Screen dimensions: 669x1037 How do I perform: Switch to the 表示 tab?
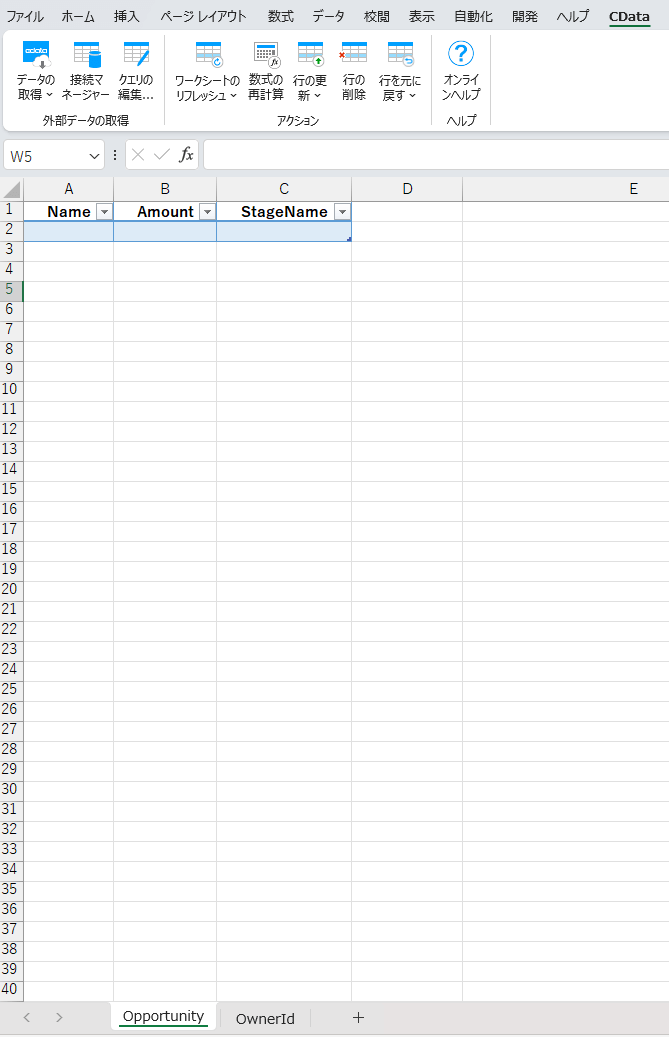point(422,17)
